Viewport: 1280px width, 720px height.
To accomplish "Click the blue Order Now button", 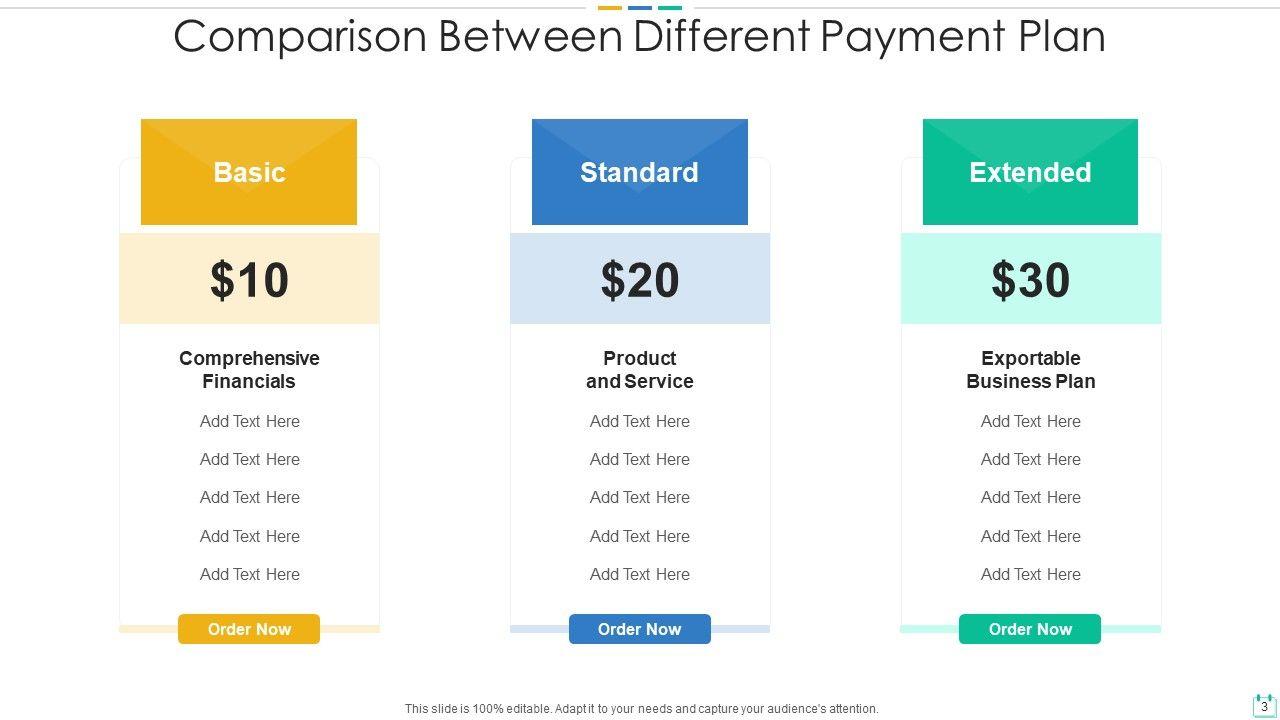I will 640,629.
